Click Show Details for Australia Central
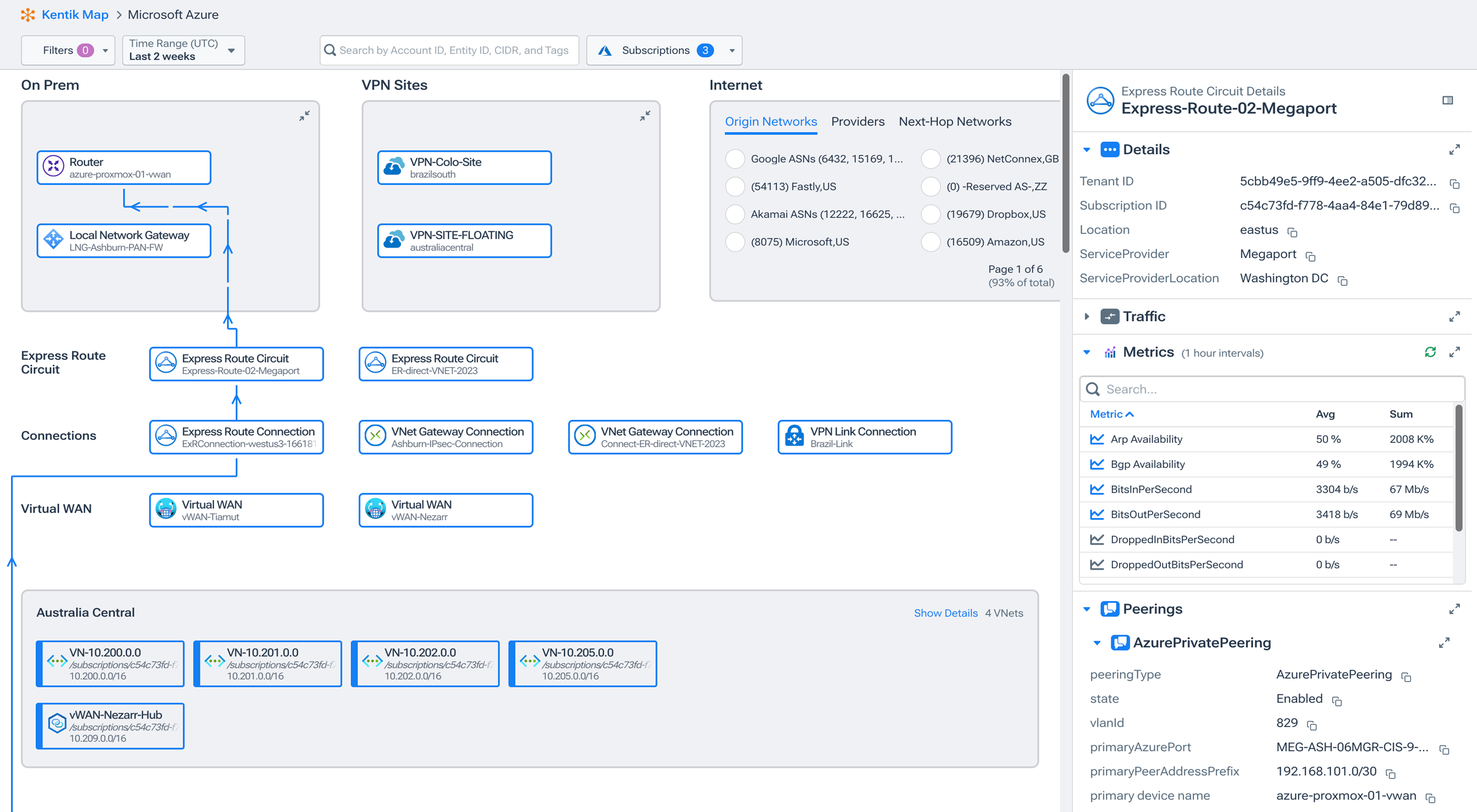 [945, 613]
